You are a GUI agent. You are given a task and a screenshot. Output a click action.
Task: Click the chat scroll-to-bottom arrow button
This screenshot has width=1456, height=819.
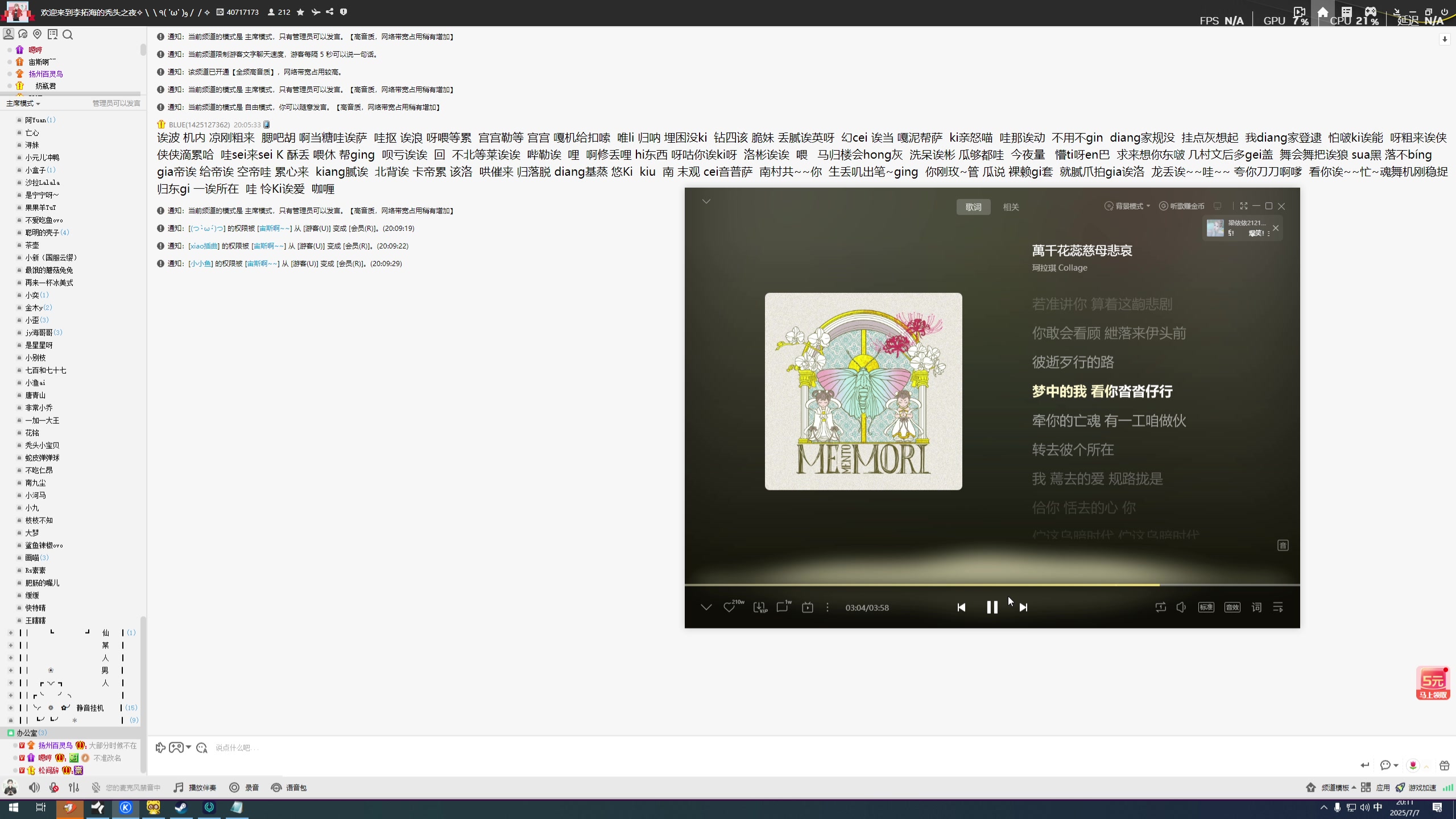click(1445, 39)
